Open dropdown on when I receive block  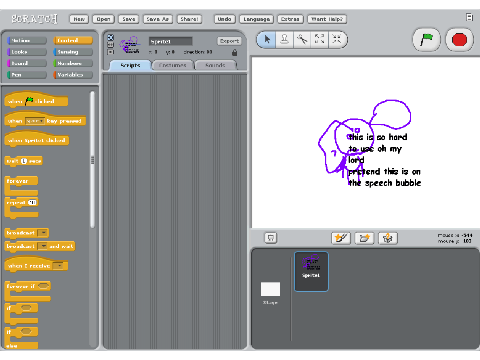pos(58,266)
